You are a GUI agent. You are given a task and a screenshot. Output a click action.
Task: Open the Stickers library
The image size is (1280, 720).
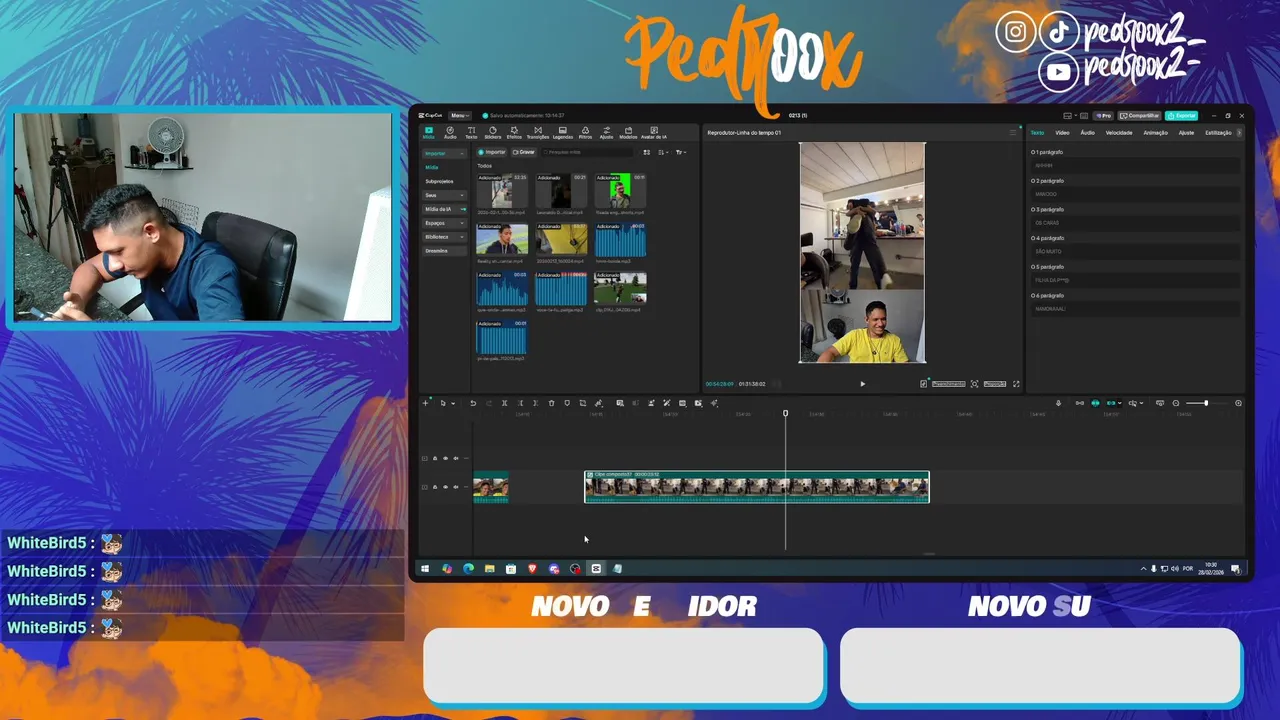tap(492, 132)
